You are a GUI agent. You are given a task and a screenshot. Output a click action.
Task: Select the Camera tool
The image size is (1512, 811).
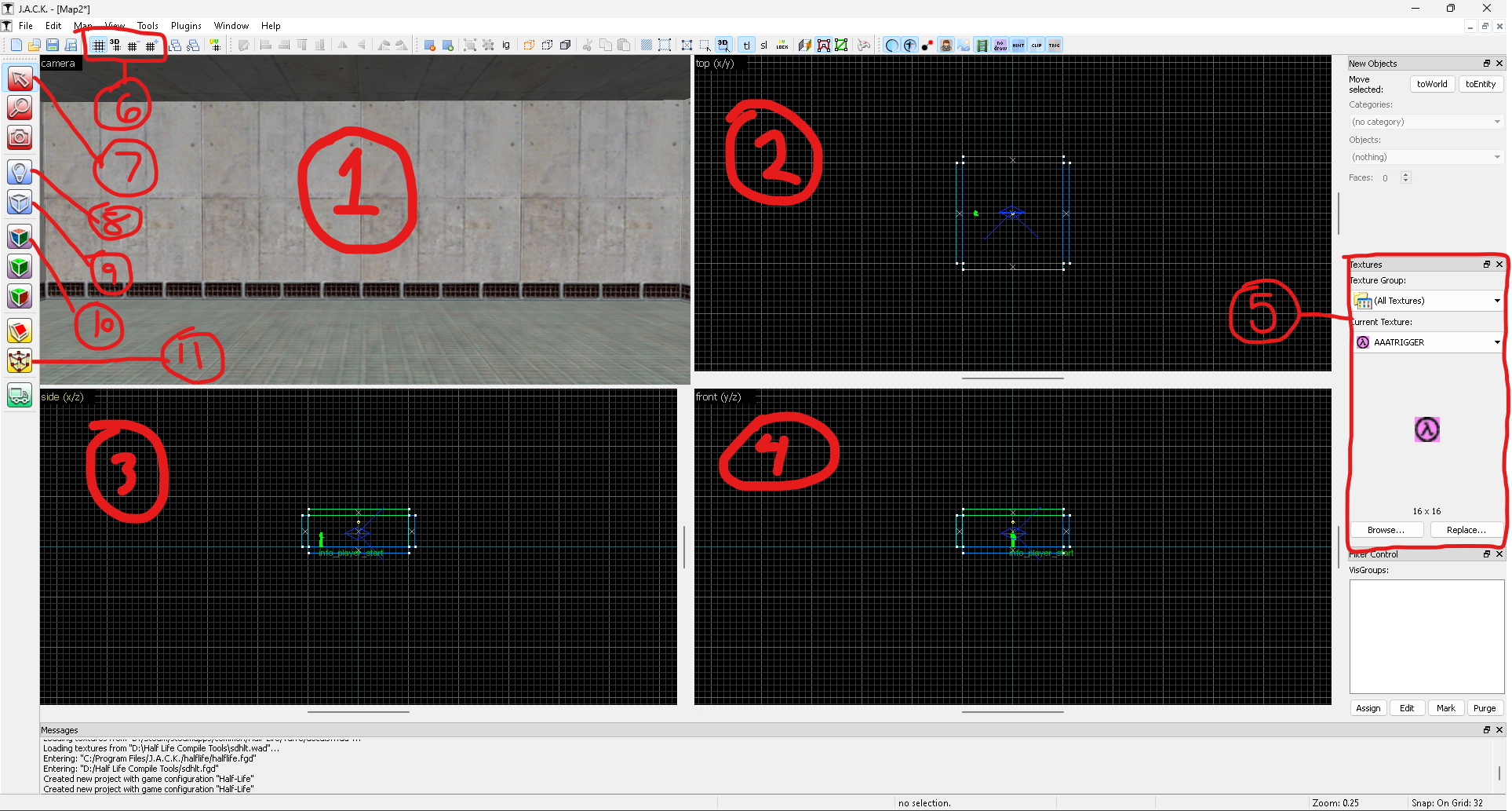pyautogui.click(x=20, y=137)
